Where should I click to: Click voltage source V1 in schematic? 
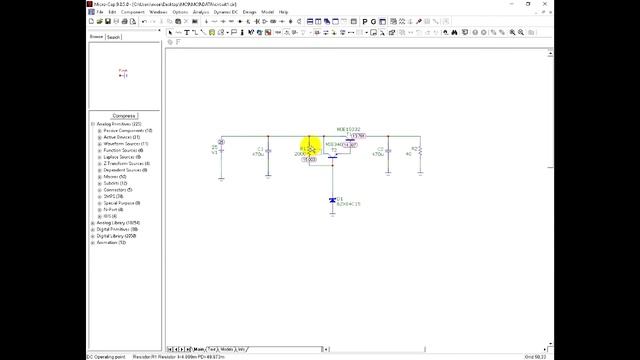click(221, 151)
